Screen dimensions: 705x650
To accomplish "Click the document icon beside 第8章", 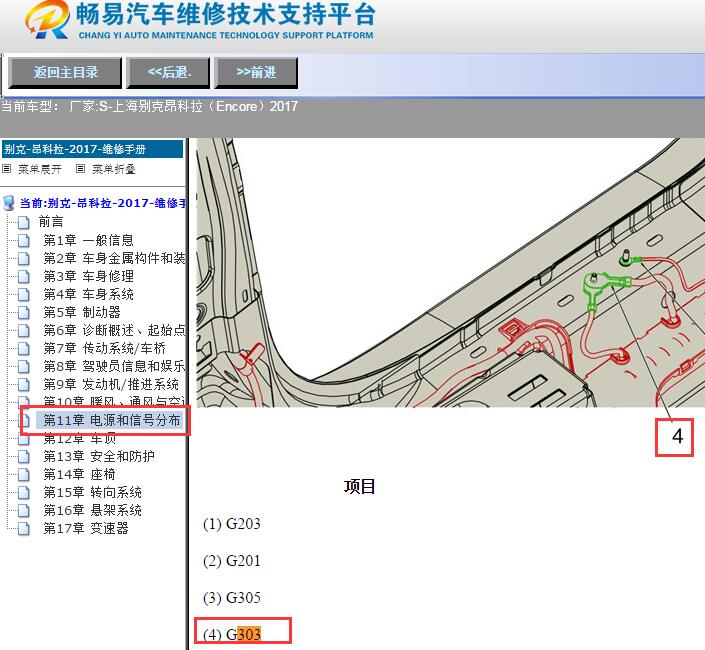I will click(24, 366).
